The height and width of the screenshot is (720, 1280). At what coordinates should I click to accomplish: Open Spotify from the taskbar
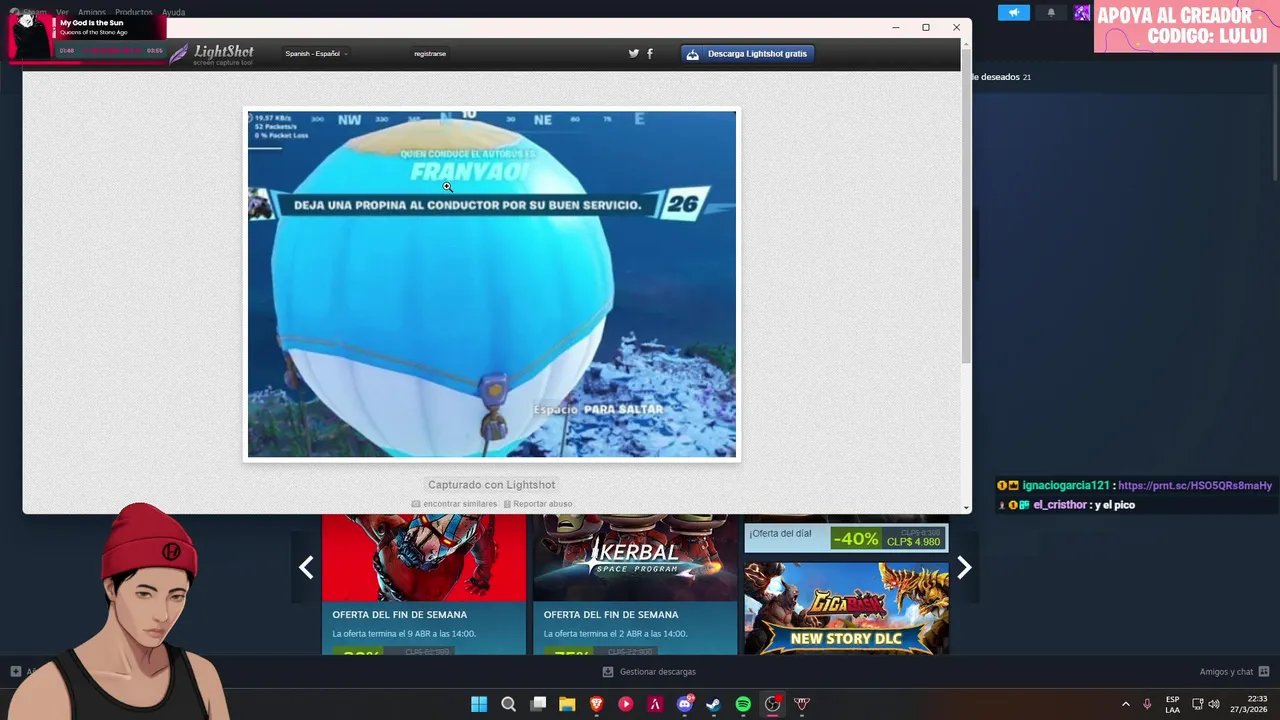coord(743,704)
